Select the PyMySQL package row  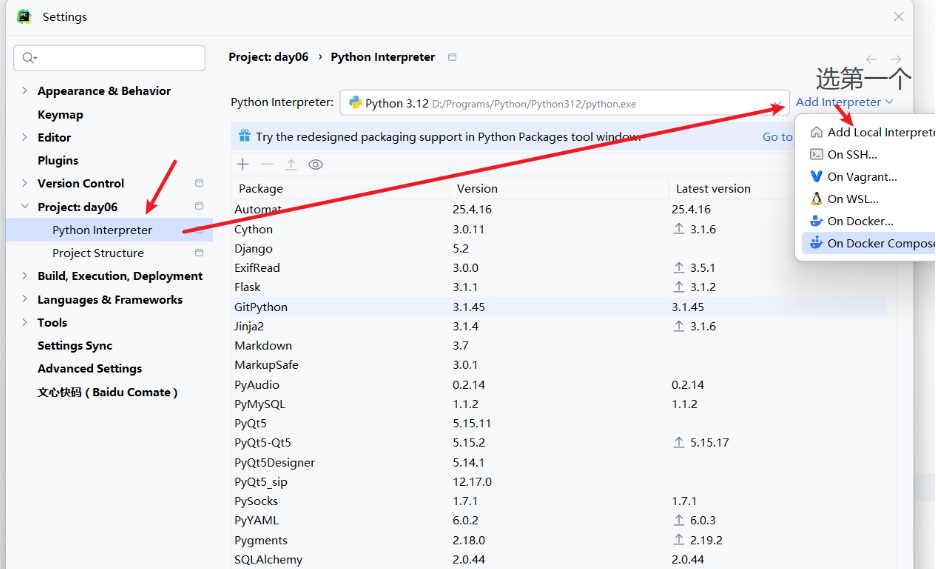pyautogui.click(x=559, y=404)
